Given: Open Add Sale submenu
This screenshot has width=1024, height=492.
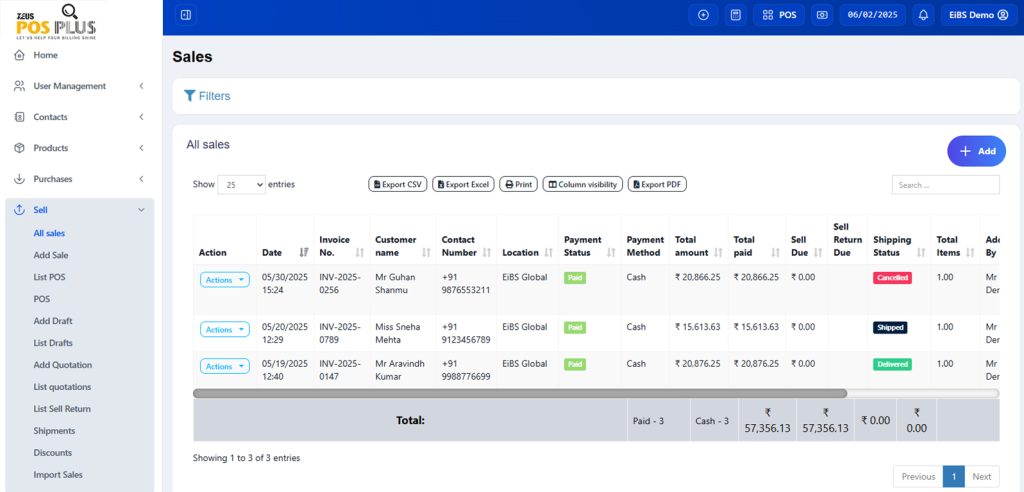Looking at the screenshot, I should pos(51,255).
